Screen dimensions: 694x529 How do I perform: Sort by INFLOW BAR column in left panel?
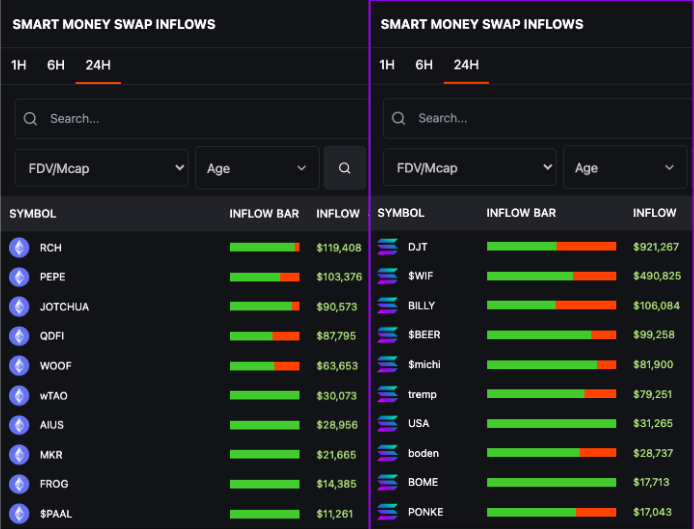[x=264, y=214]
